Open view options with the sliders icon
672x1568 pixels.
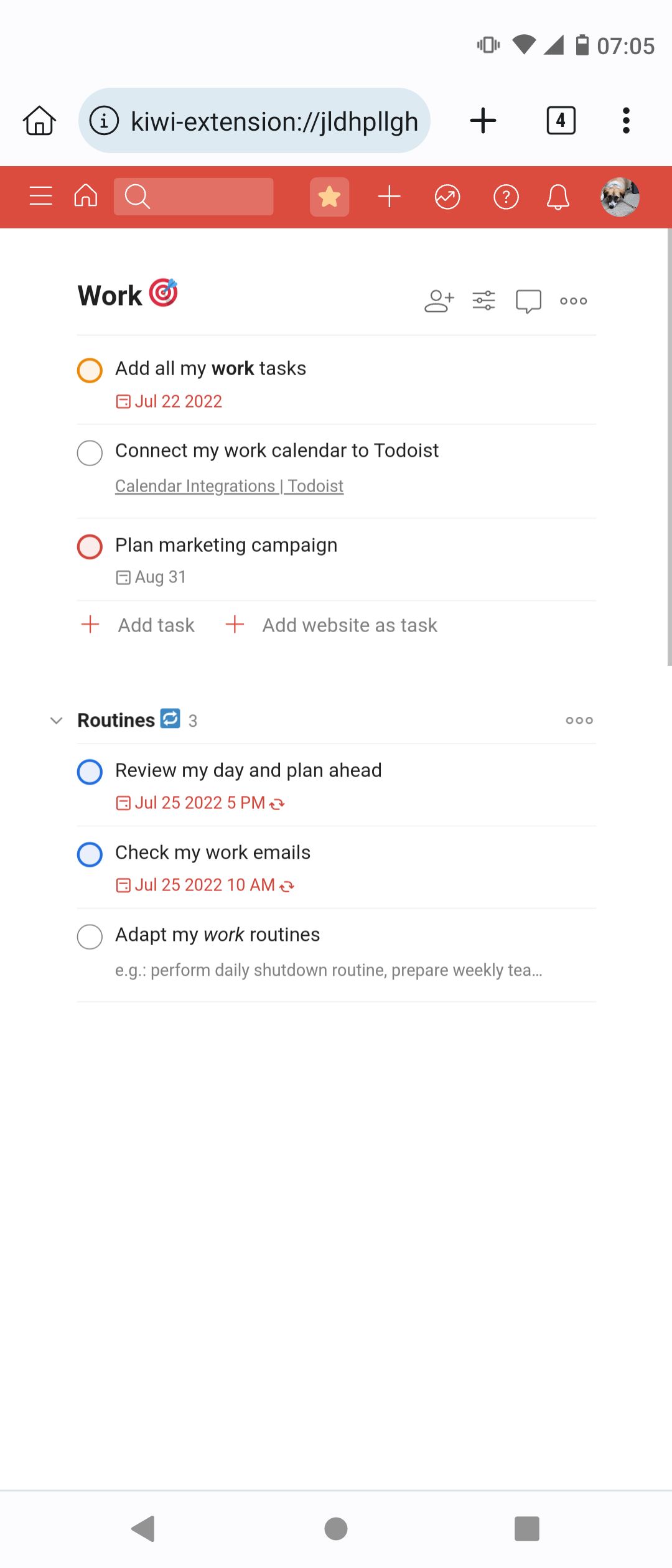(x=483, y=301)
